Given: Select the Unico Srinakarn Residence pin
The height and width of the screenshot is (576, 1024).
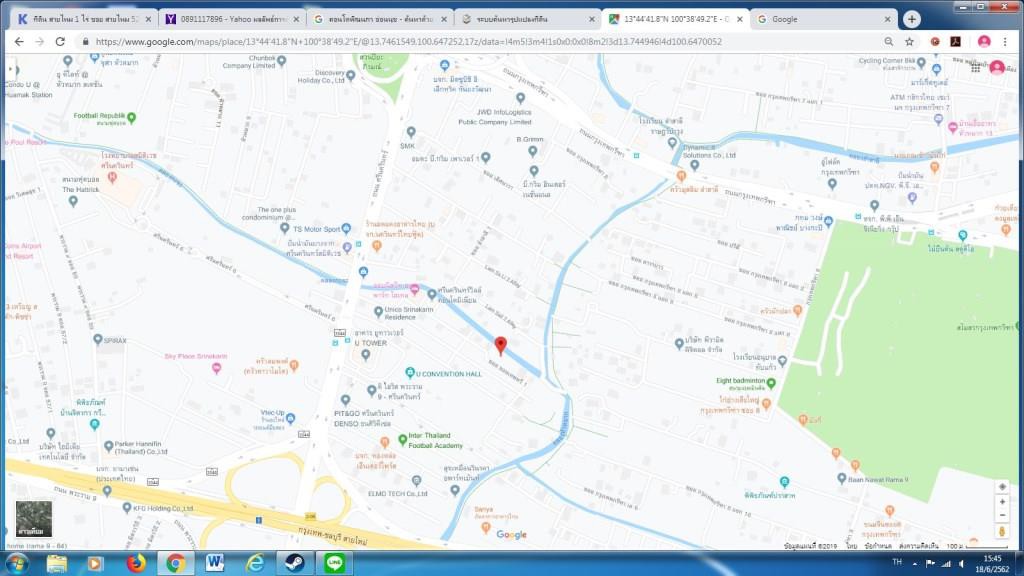Looking at the screenshot, I should point(378,312).
